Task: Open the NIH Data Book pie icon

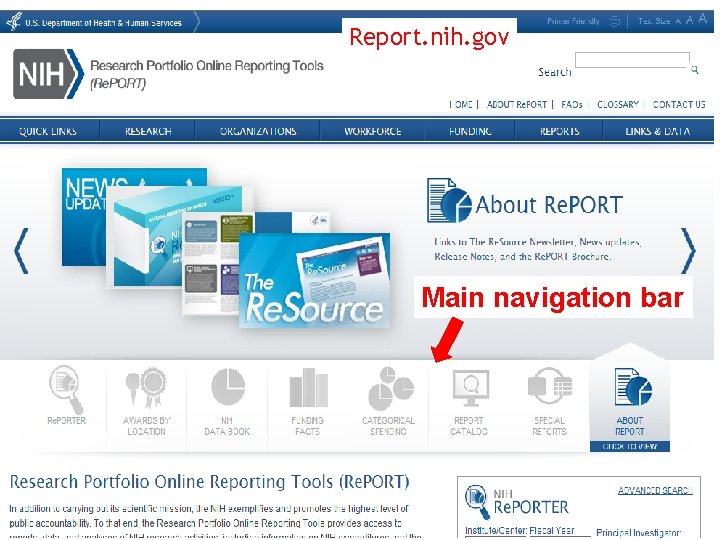Action: point(228,387)
